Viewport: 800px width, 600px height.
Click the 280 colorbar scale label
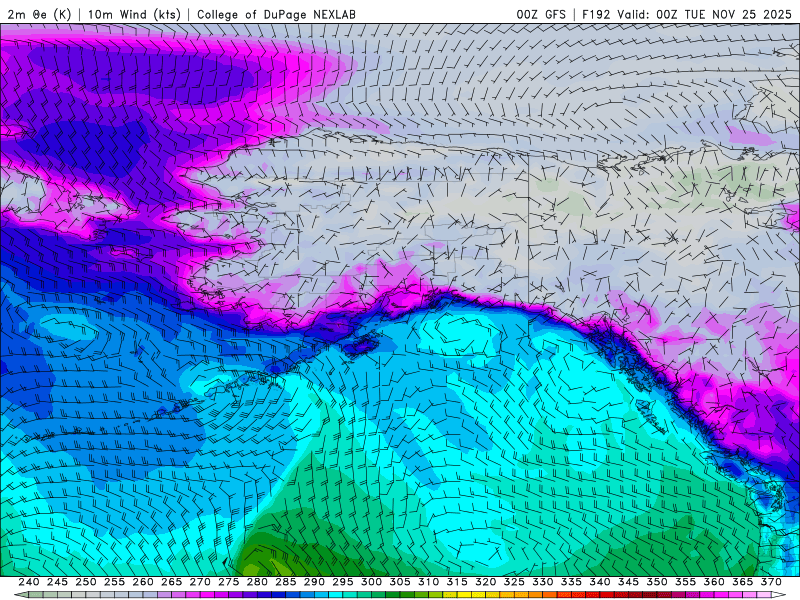pos(257,582)
